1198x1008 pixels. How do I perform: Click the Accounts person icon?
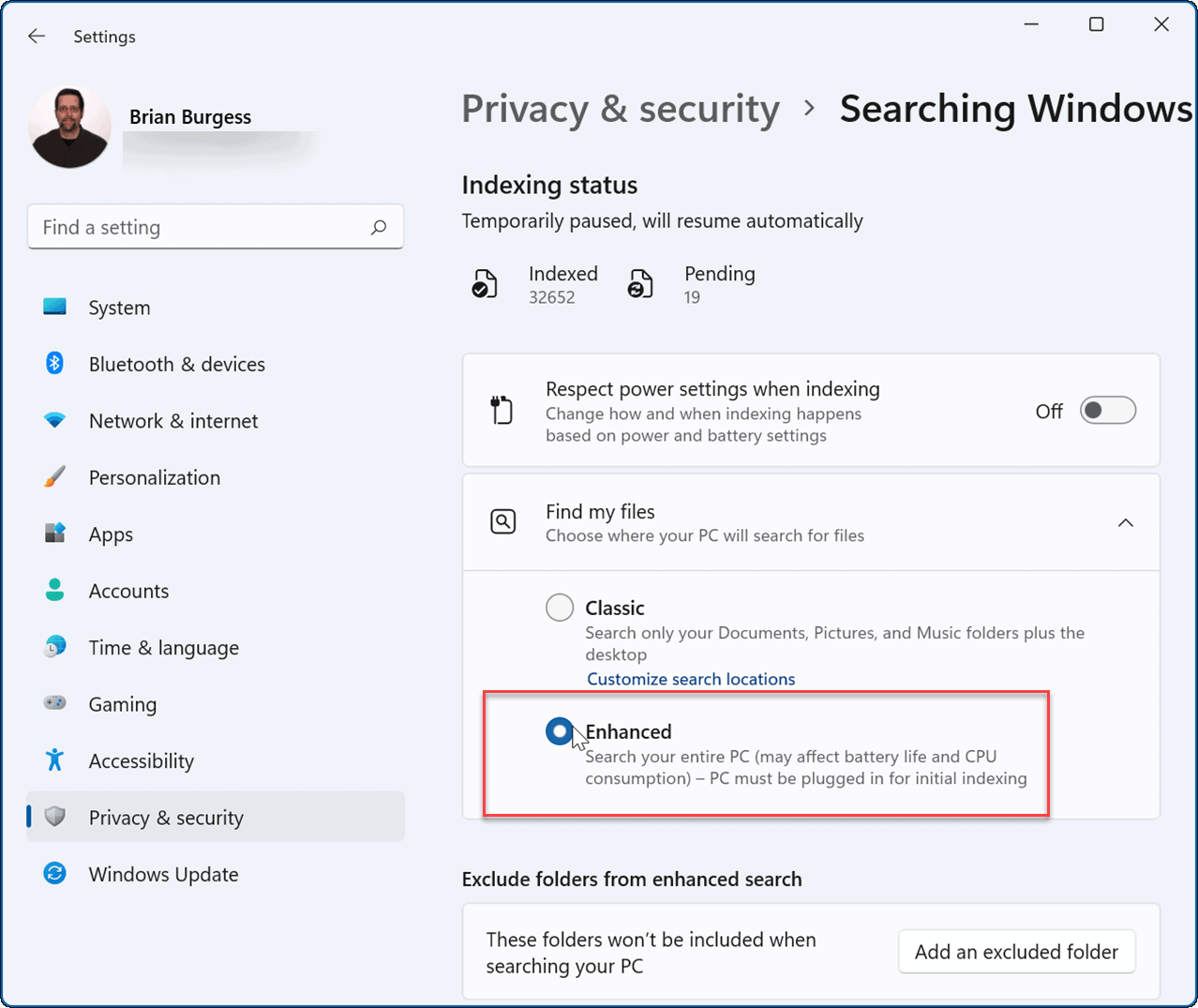[x=54, y=591]
